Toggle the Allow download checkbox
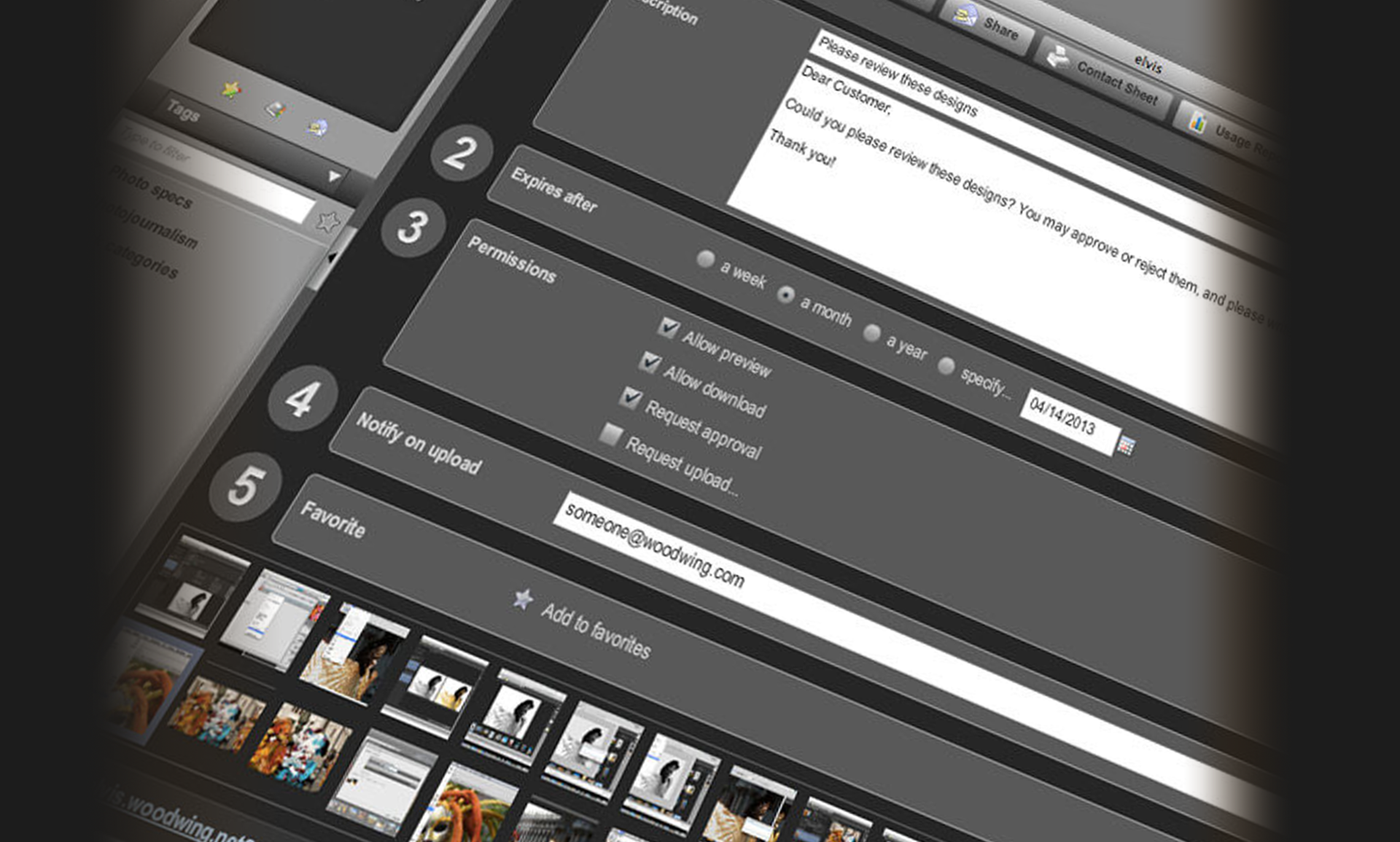Image resolution: width=1400 pixels, height=842 pixels. click(650, 362)
